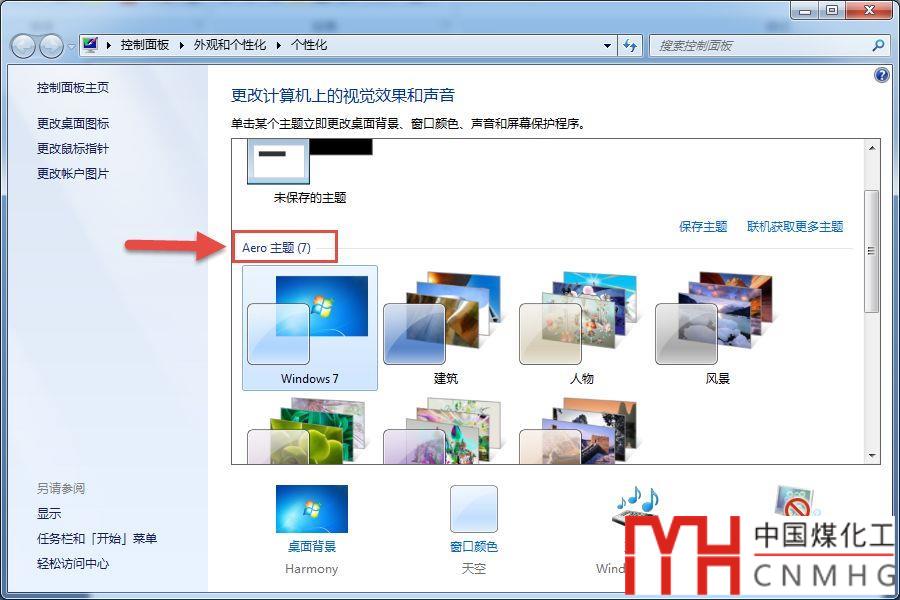Open the sounds music notes icon
This screenshot has width=900, height=600.
point(636,504)
